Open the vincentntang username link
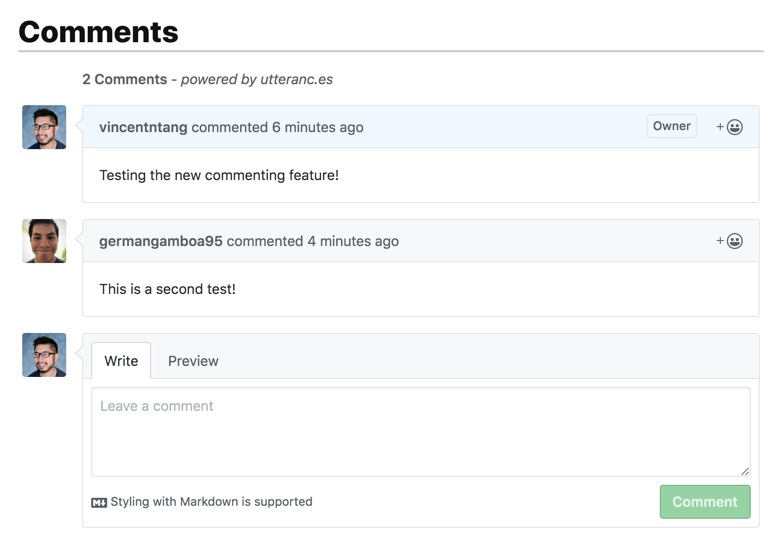 [x=143, y=127]
